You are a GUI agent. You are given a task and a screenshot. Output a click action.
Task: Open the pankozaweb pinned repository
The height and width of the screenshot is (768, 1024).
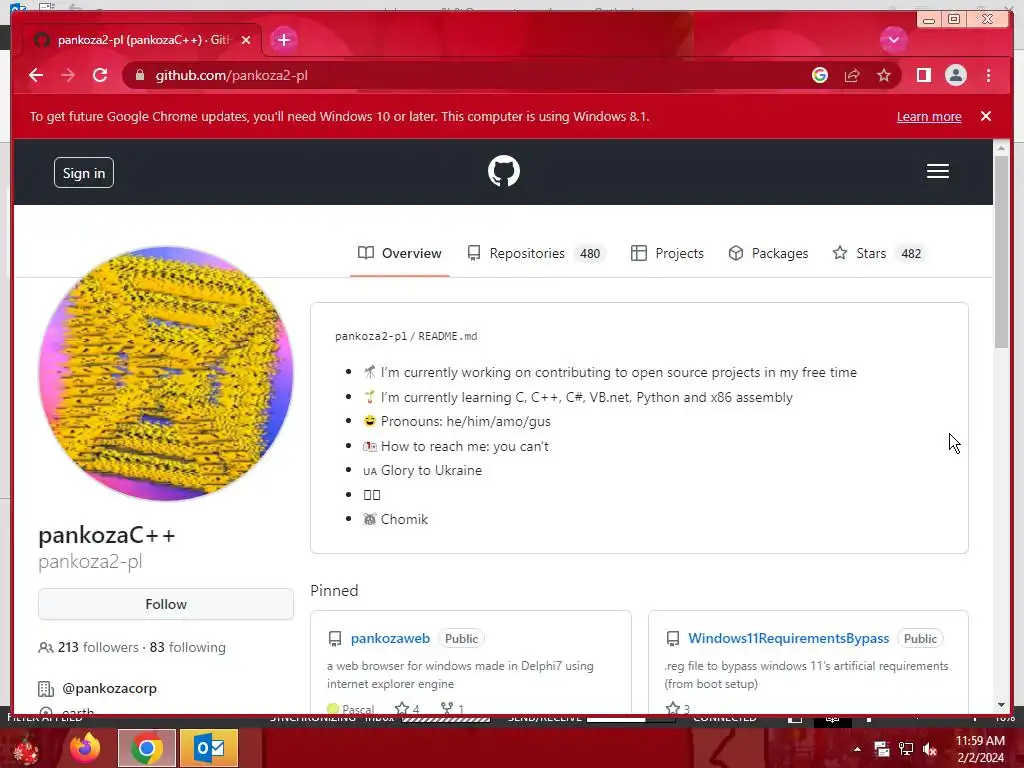390,639
